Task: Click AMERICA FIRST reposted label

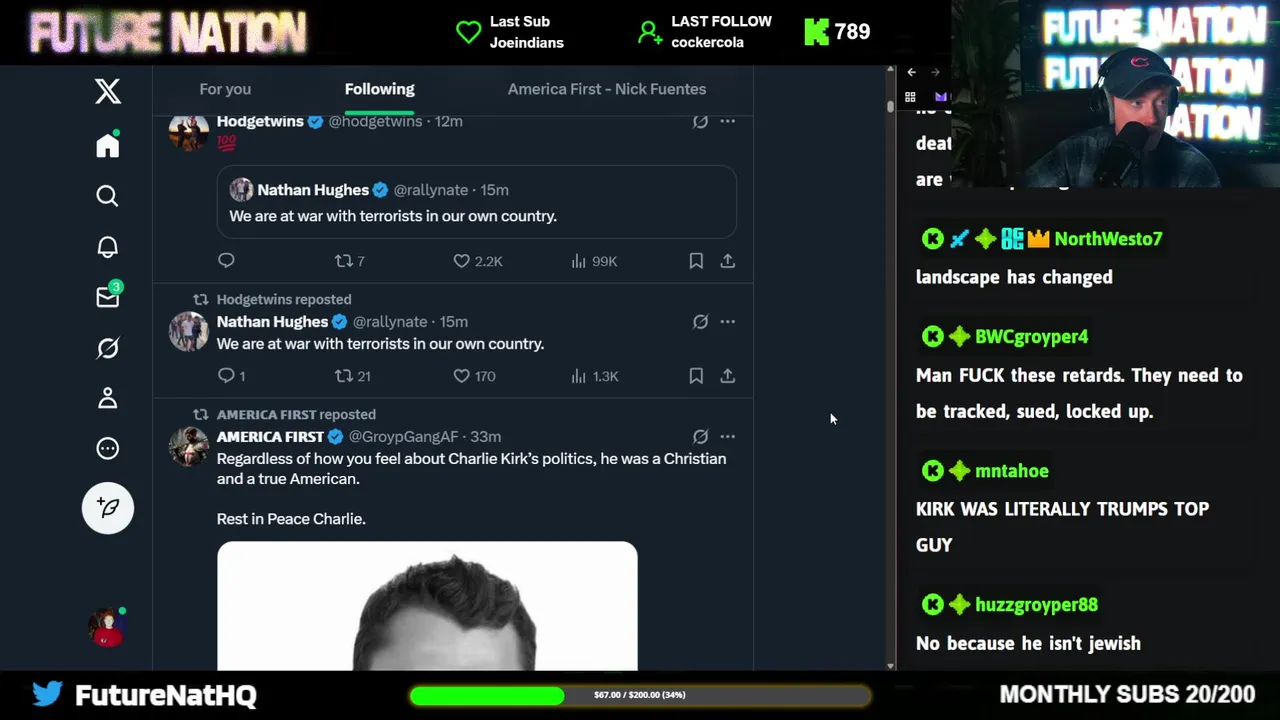Action: (296, 414)
